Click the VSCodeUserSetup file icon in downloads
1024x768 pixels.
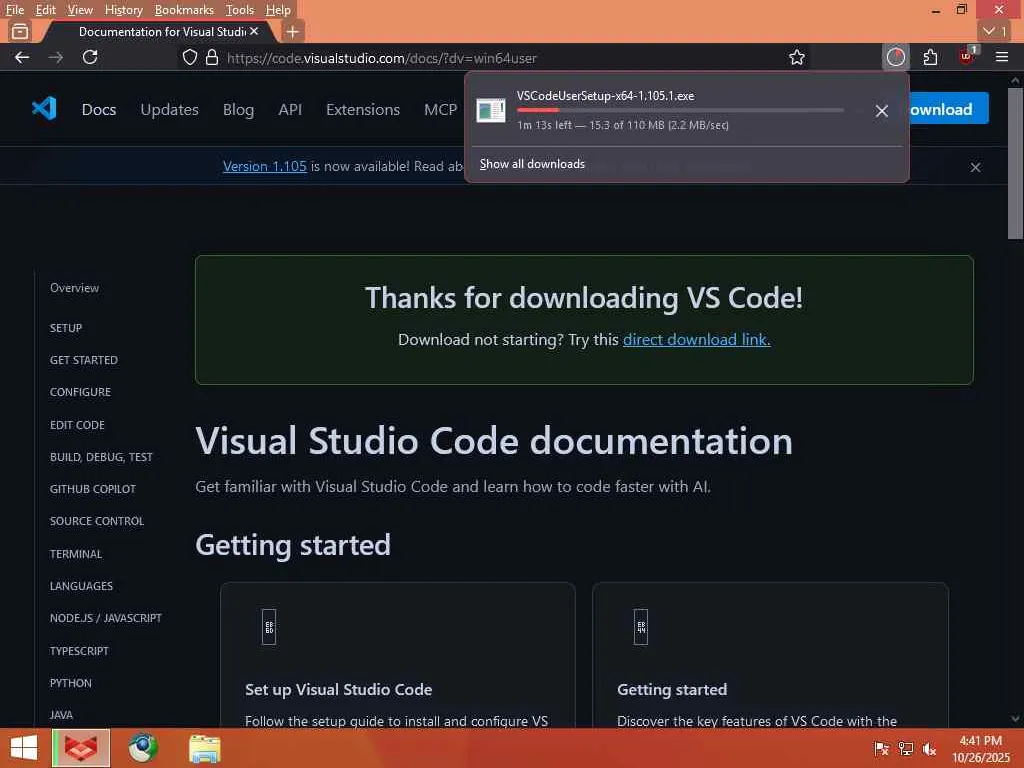tap(491, 110)
